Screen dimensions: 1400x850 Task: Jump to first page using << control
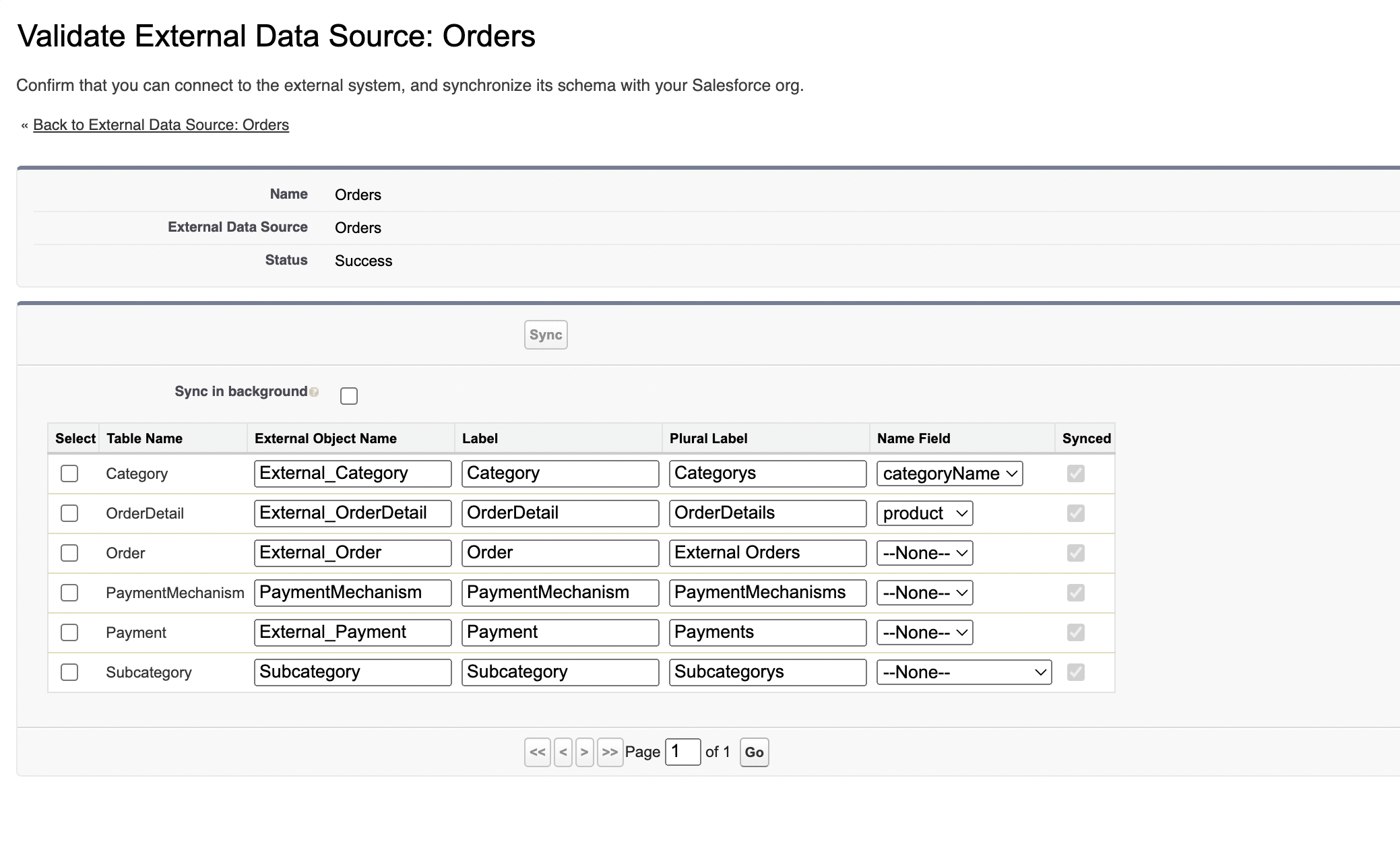(x=536, y=752)
